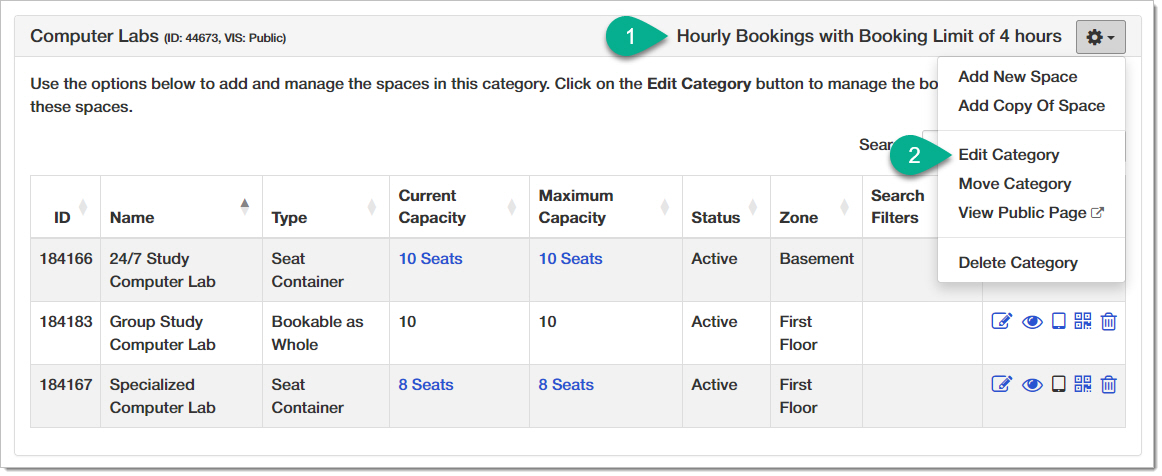Click tablet icon in Specialized Computer Lab row
This screenshot has height=476, width=1162.
tap(1058, 385)
